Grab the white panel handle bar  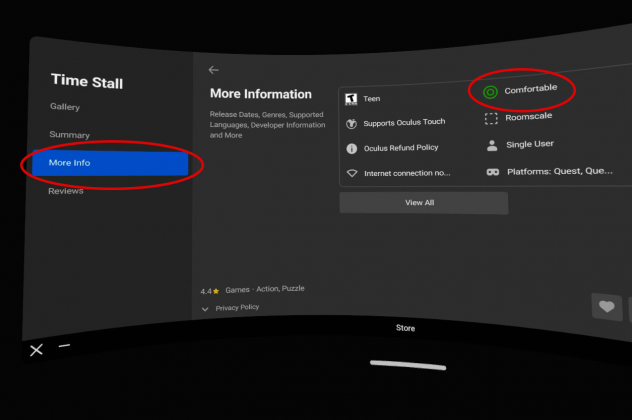point(408,365)
